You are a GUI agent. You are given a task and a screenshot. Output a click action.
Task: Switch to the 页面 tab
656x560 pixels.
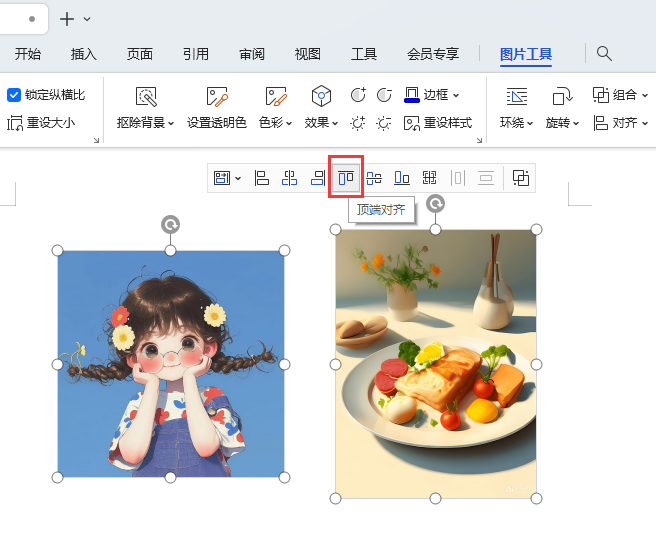[x=140, y=54]
